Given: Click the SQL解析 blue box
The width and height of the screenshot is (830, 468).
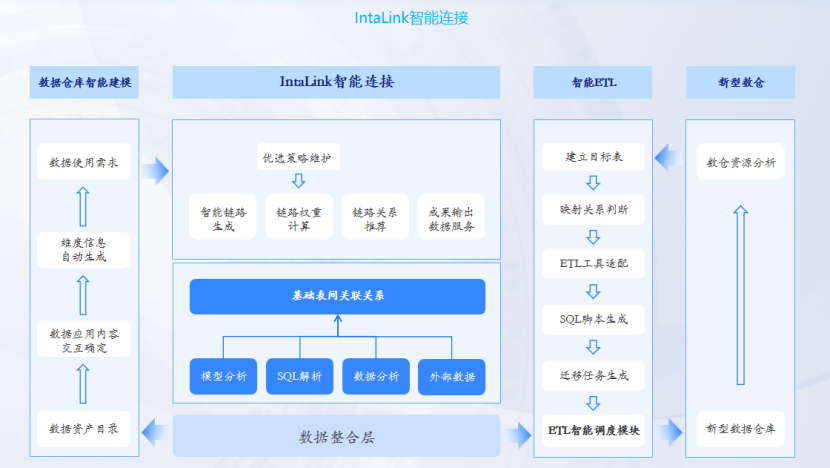Looking at the screenshot, I should [x=300, y=376].
